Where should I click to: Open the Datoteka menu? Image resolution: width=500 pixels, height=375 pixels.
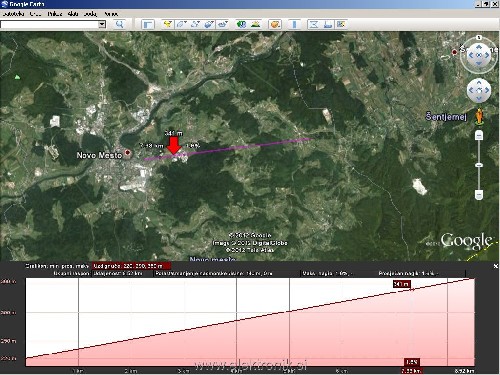click(x=13, y=14)
